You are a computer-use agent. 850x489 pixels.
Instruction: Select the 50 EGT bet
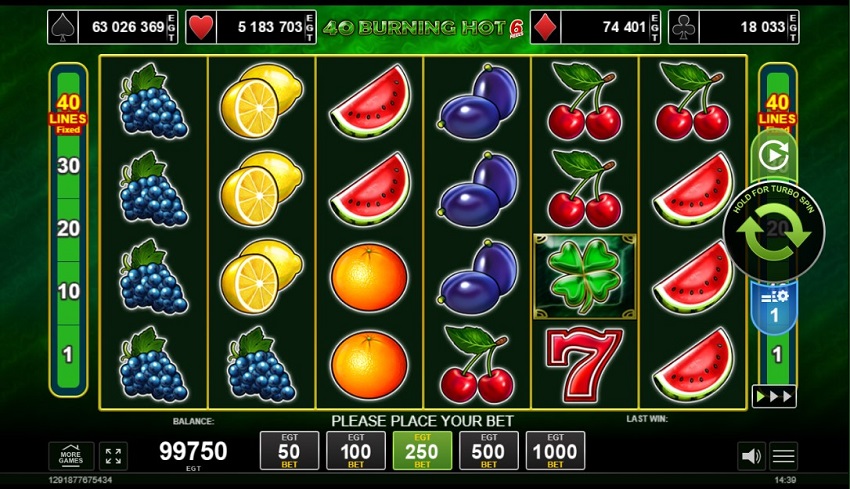tap(289, 451)
